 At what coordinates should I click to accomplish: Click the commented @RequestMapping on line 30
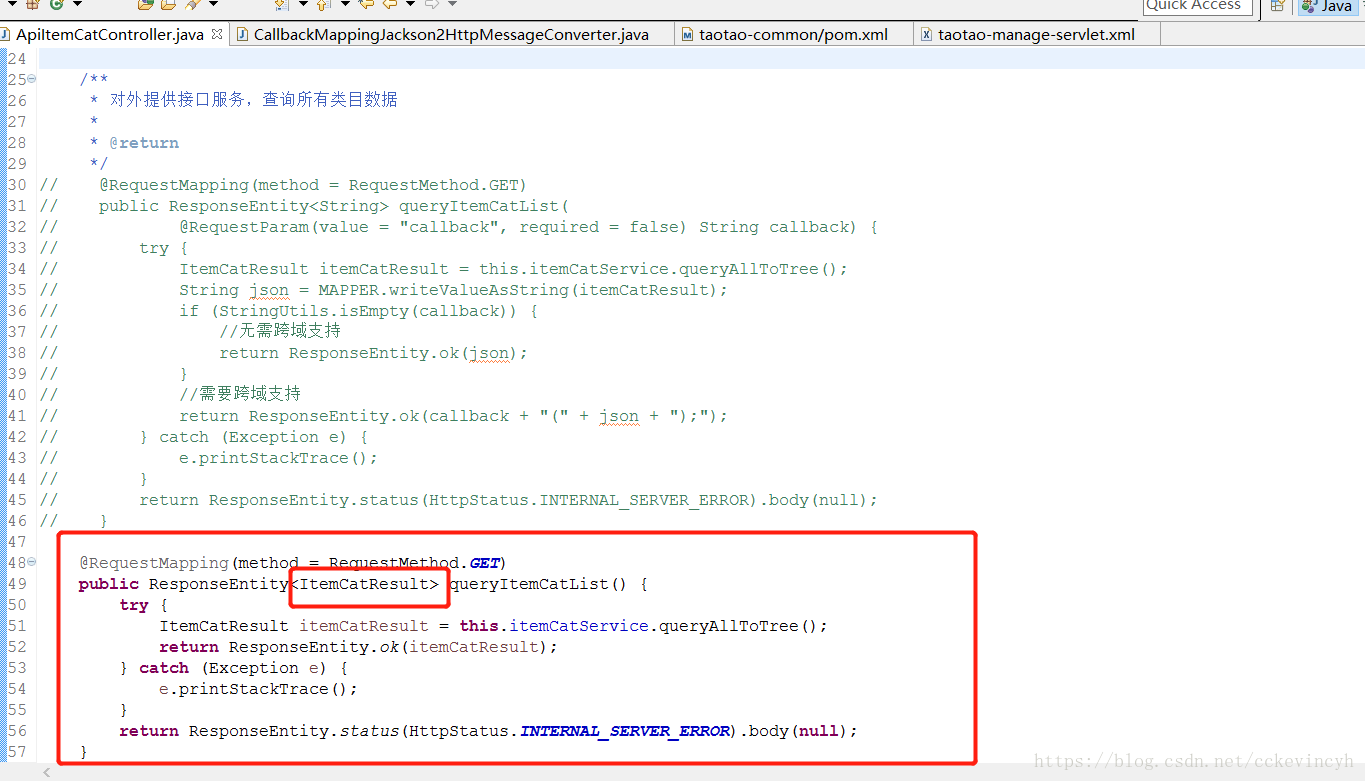click(312, 185)
